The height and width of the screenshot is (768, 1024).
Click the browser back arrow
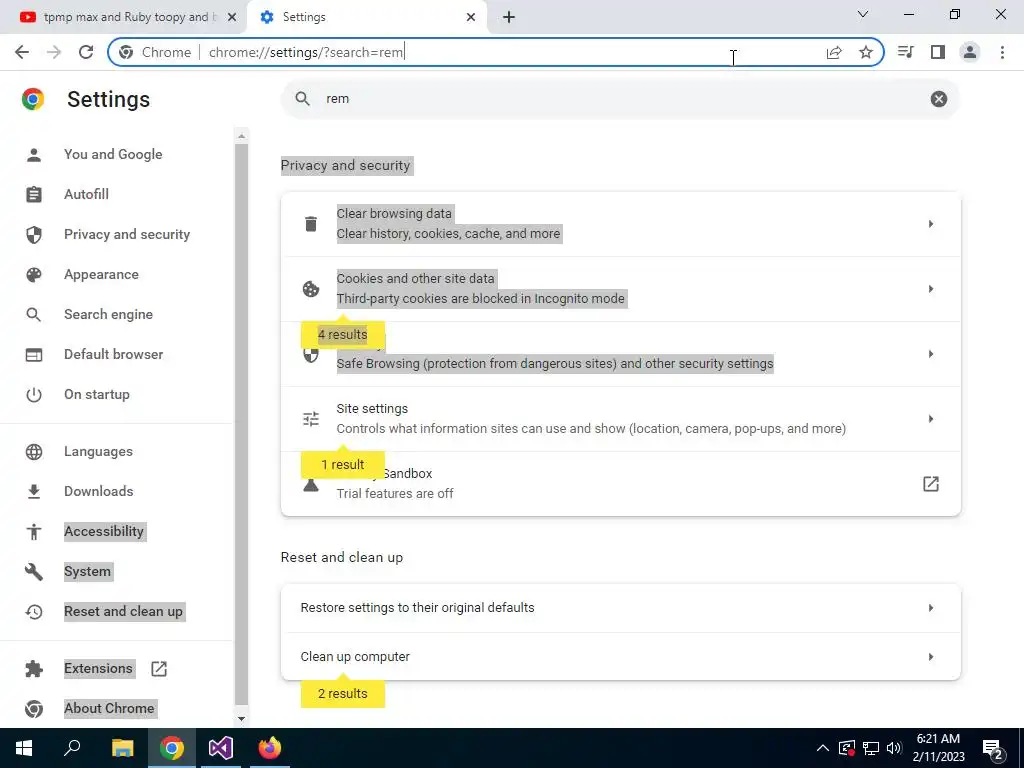pos(22,52)
